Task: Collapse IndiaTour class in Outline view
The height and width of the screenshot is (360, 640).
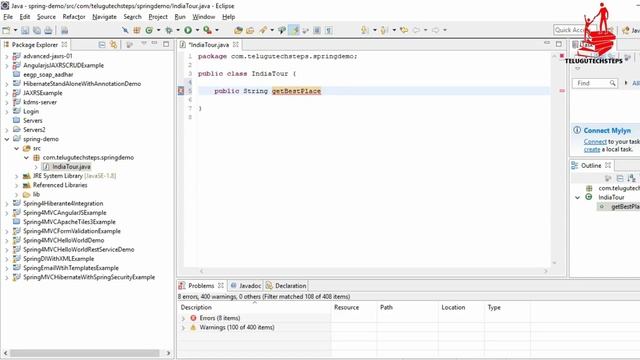Action: tap(577, 198)
